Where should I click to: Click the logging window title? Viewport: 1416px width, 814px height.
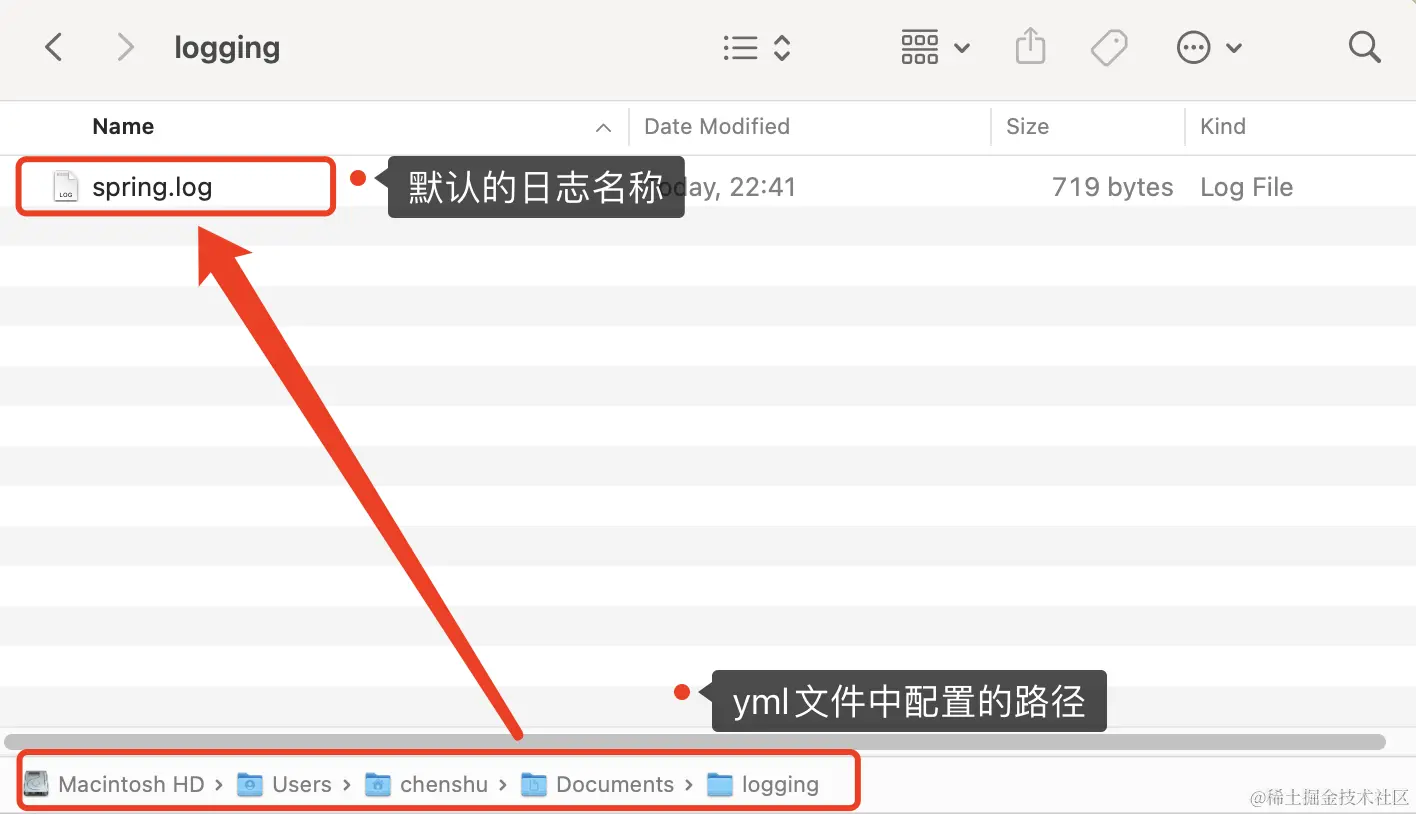227,48
